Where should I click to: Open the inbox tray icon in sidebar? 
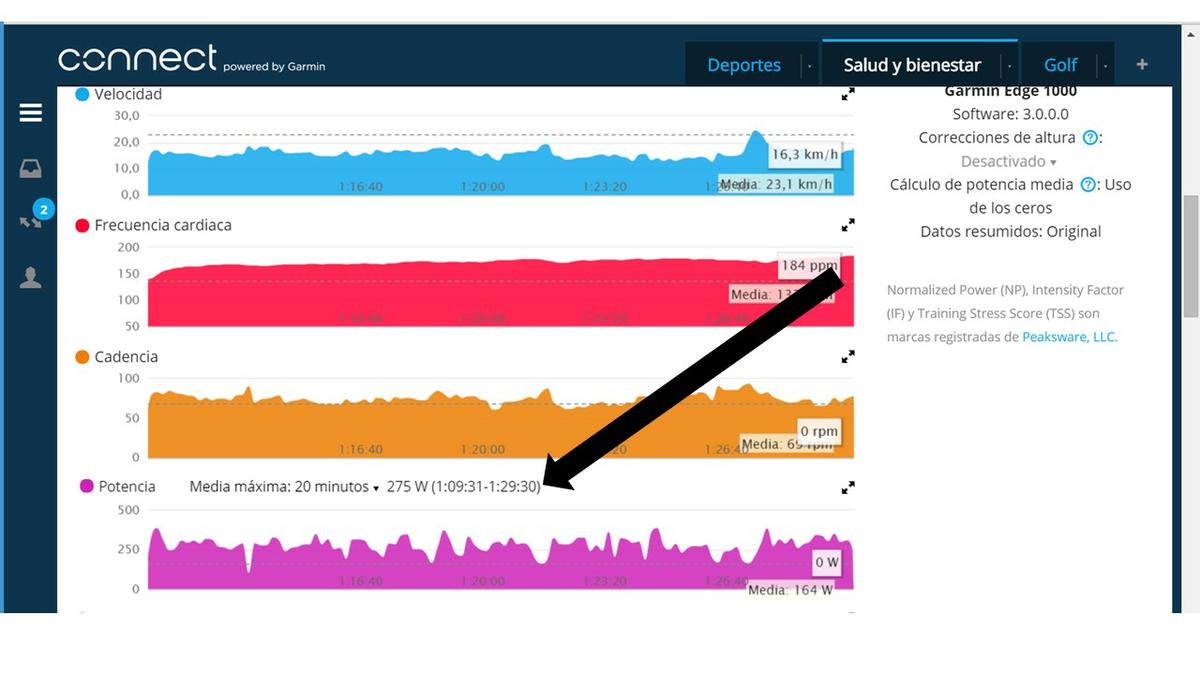click(31, 169)
